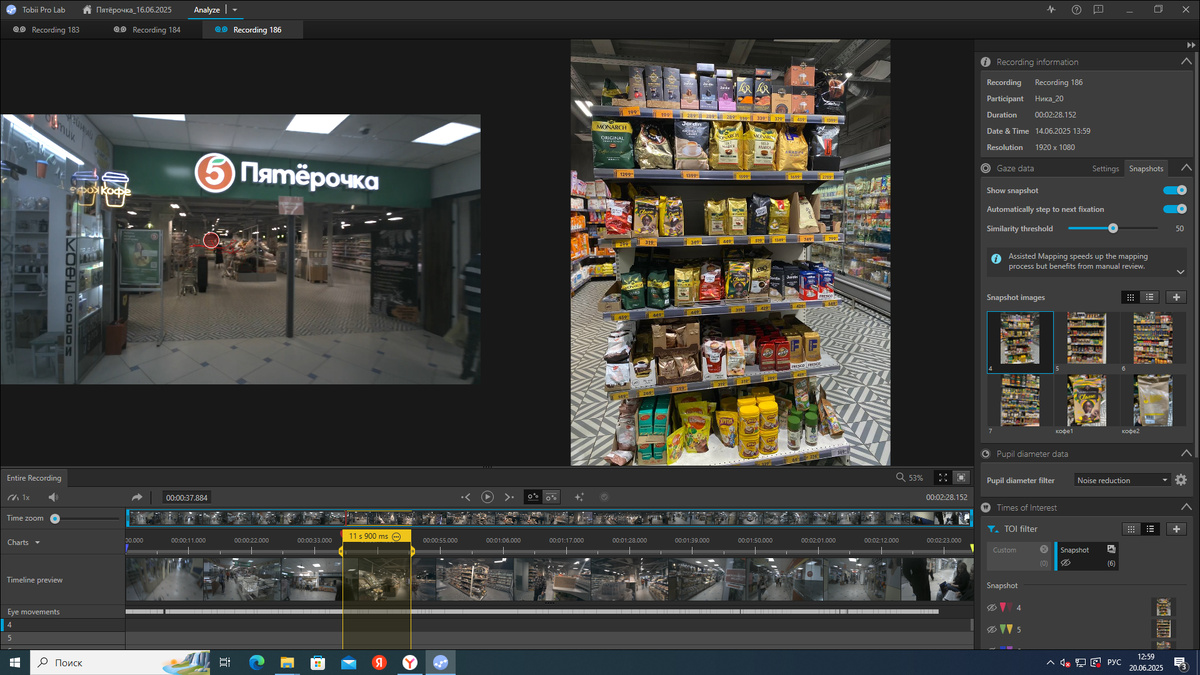Click the current time field 00:00:37.884
Image resolution: width=1200 pixels, height=675 pixels.
tap(187, 498)
